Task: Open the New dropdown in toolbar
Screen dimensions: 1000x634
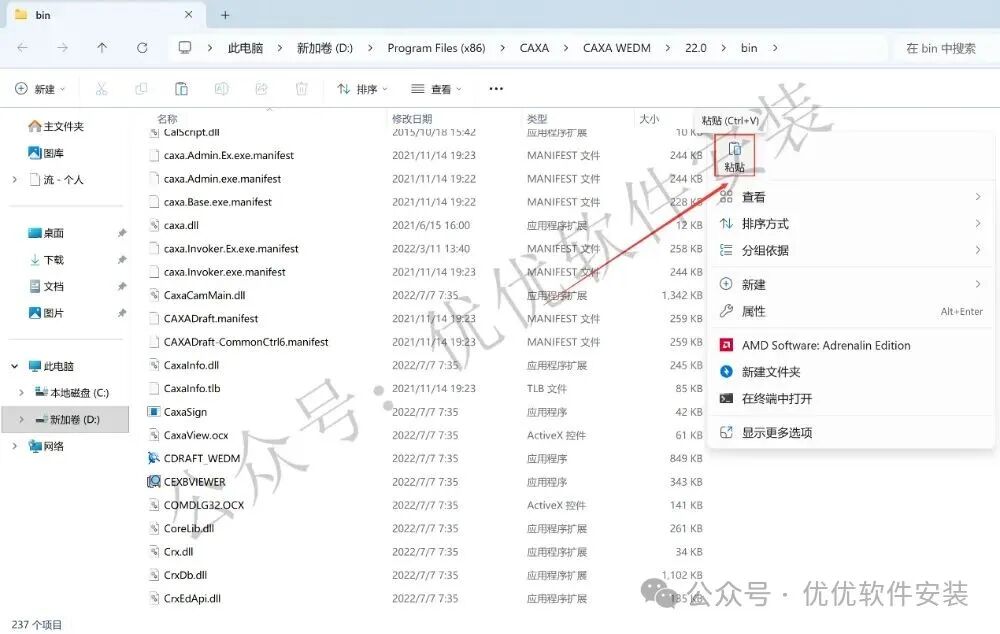Action: click(40, 89)
